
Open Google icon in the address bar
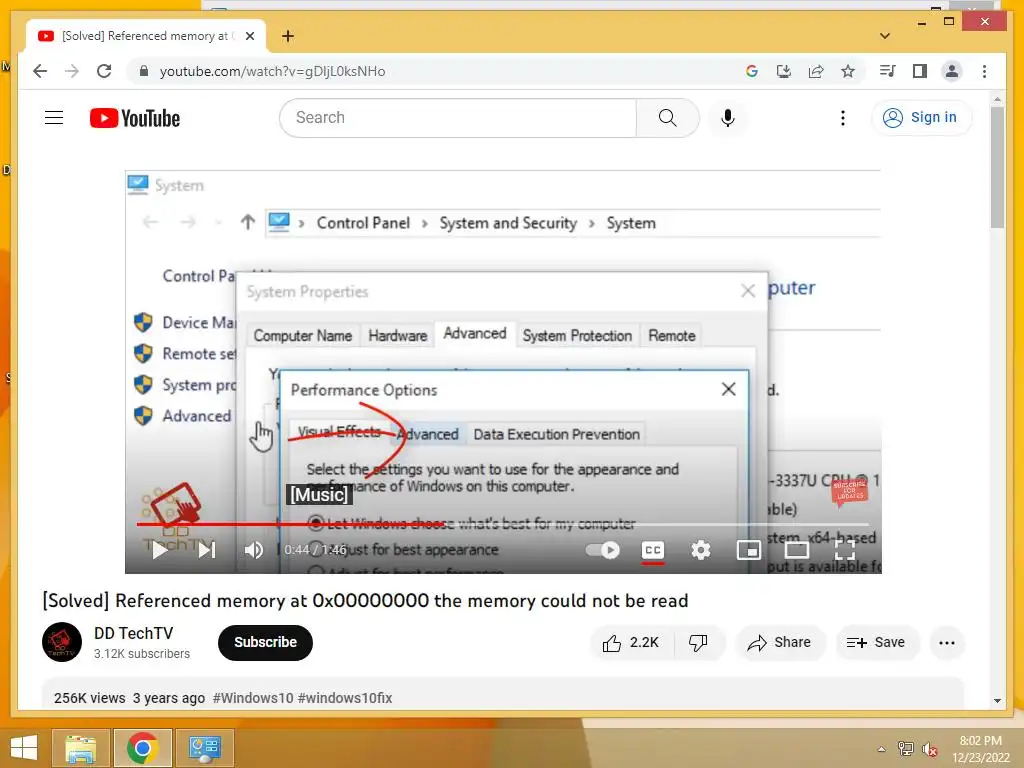click(752, 71)
